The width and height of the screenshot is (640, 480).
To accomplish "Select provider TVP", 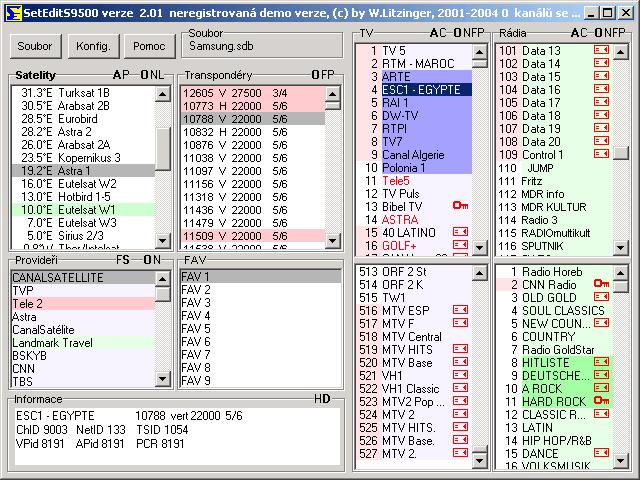I will (83, 291).
